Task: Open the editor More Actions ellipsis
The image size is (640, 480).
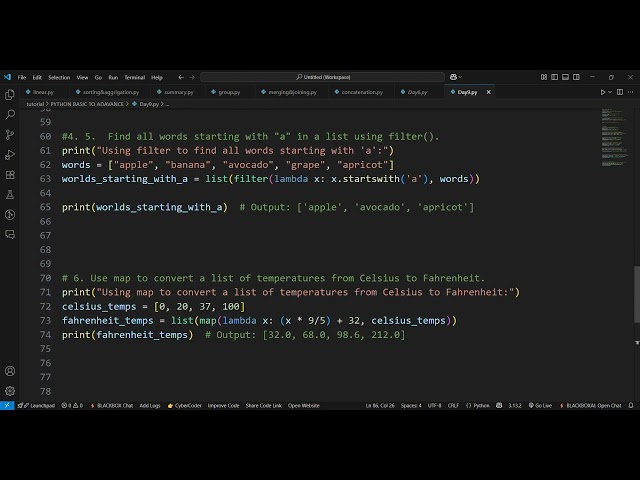Action: tap(631, 92)
